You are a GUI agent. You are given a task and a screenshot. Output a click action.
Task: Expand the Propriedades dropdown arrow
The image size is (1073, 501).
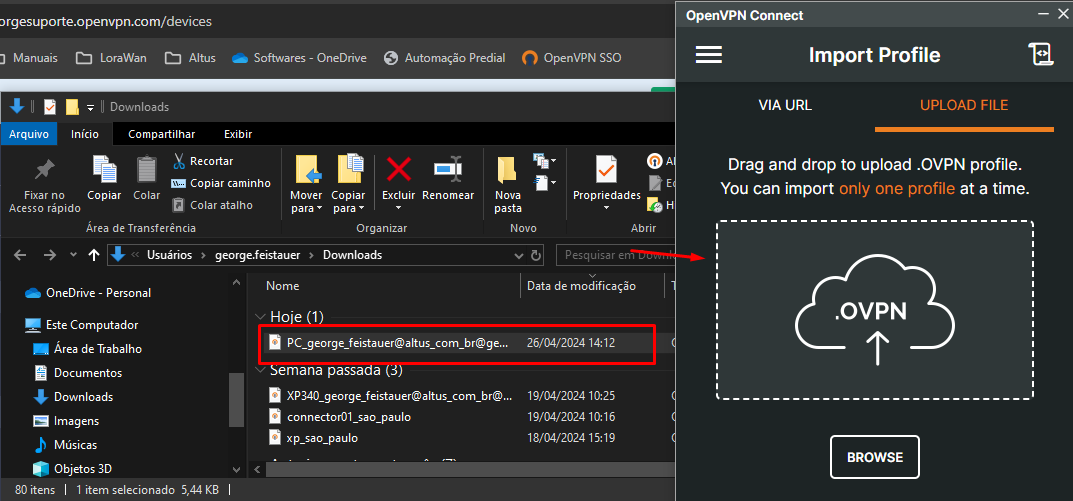pyautogui.click(x=606, y=208)
